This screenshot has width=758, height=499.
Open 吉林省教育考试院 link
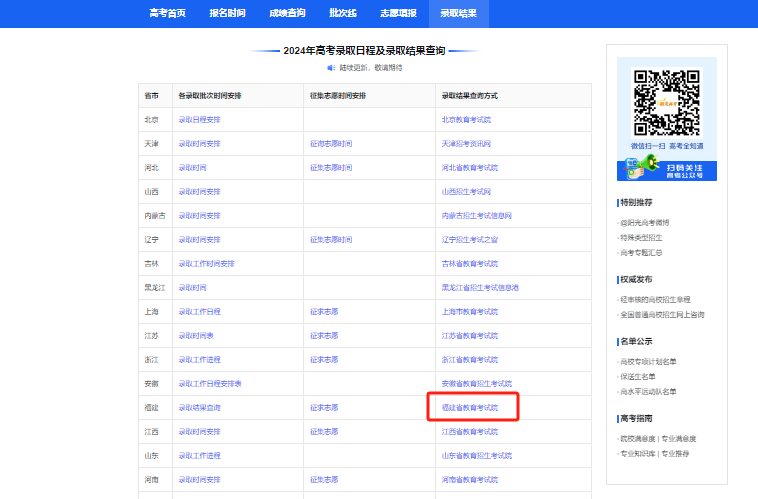tap(469, 264)
